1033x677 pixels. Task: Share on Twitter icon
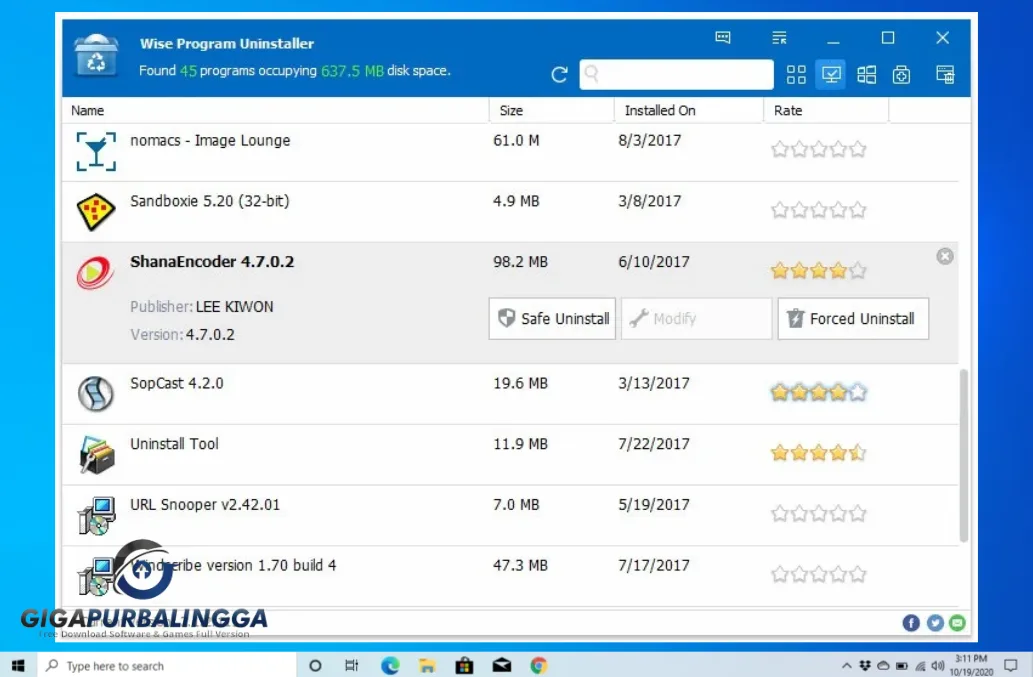coord(935,622)
